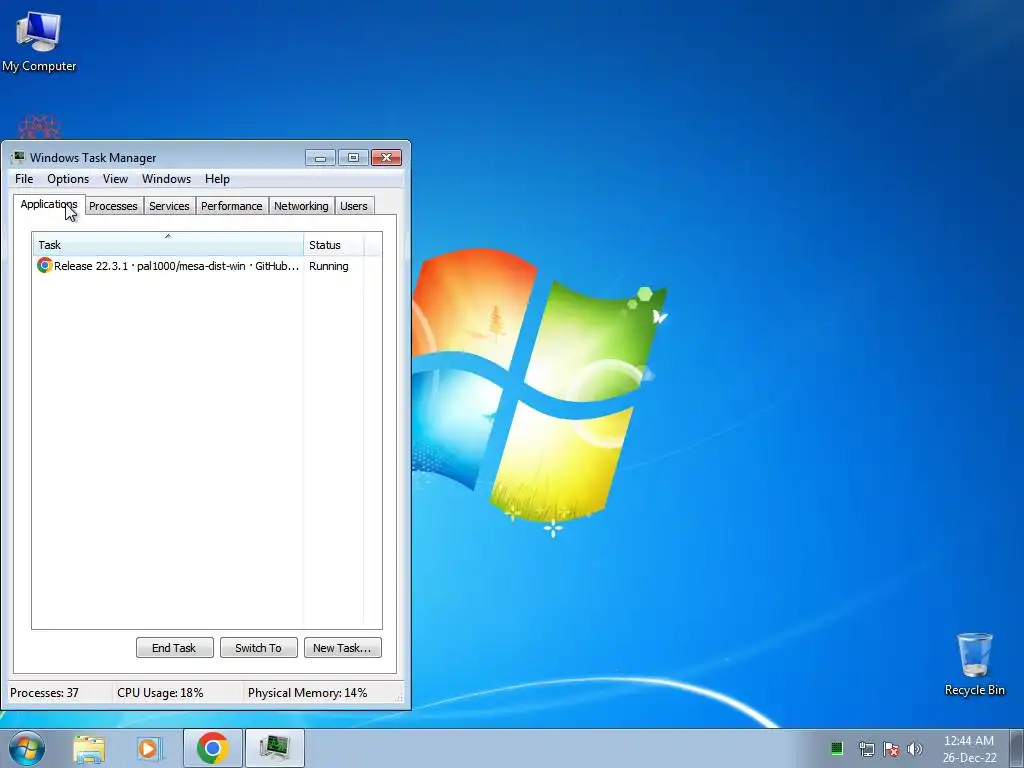Open the Windows menu
This screenshot has width=1024, height=768.
tap(167, 179)
